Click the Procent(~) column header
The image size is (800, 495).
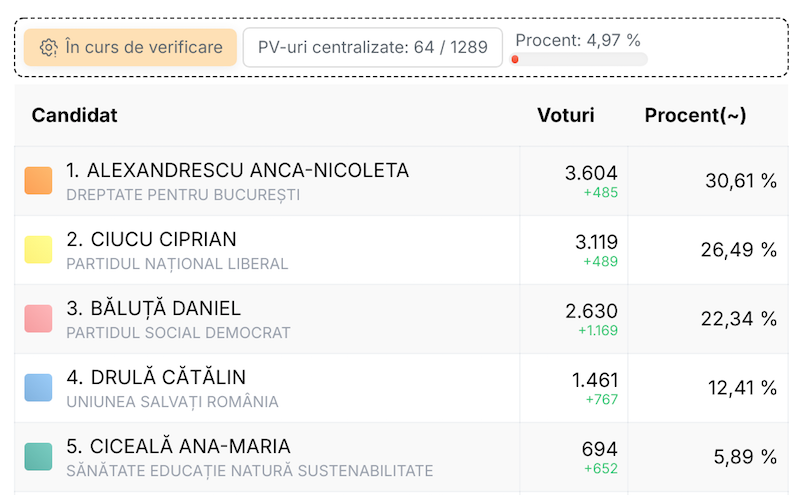click(x=695, y=115)
